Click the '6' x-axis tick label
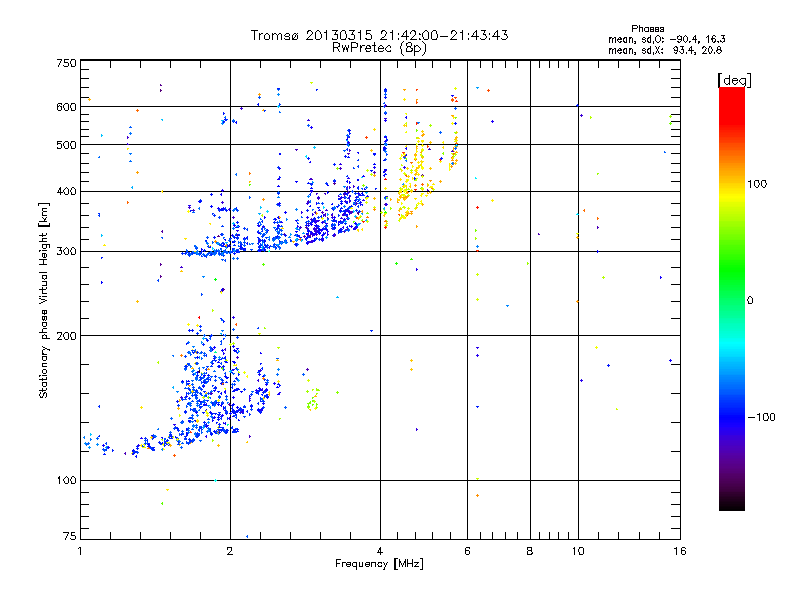 pos(467,551)
